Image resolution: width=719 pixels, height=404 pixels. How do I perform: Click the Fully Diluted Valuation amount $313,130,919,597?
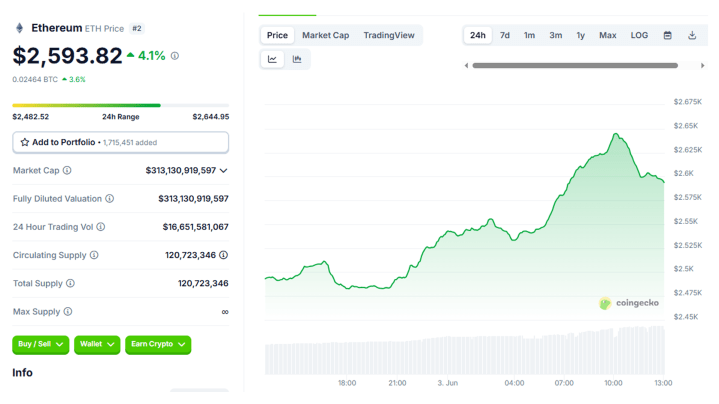pos(193,199)
